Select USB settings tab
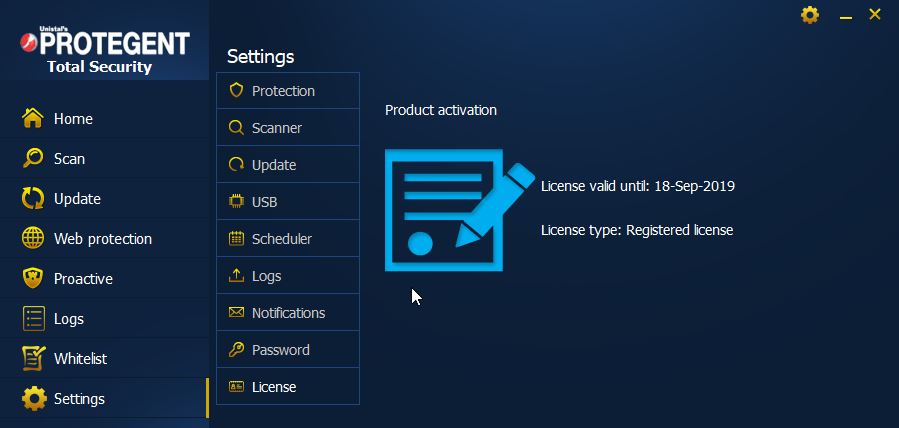Image resolution: width=899 pixels, height=428 pixels. click(287, 202)
